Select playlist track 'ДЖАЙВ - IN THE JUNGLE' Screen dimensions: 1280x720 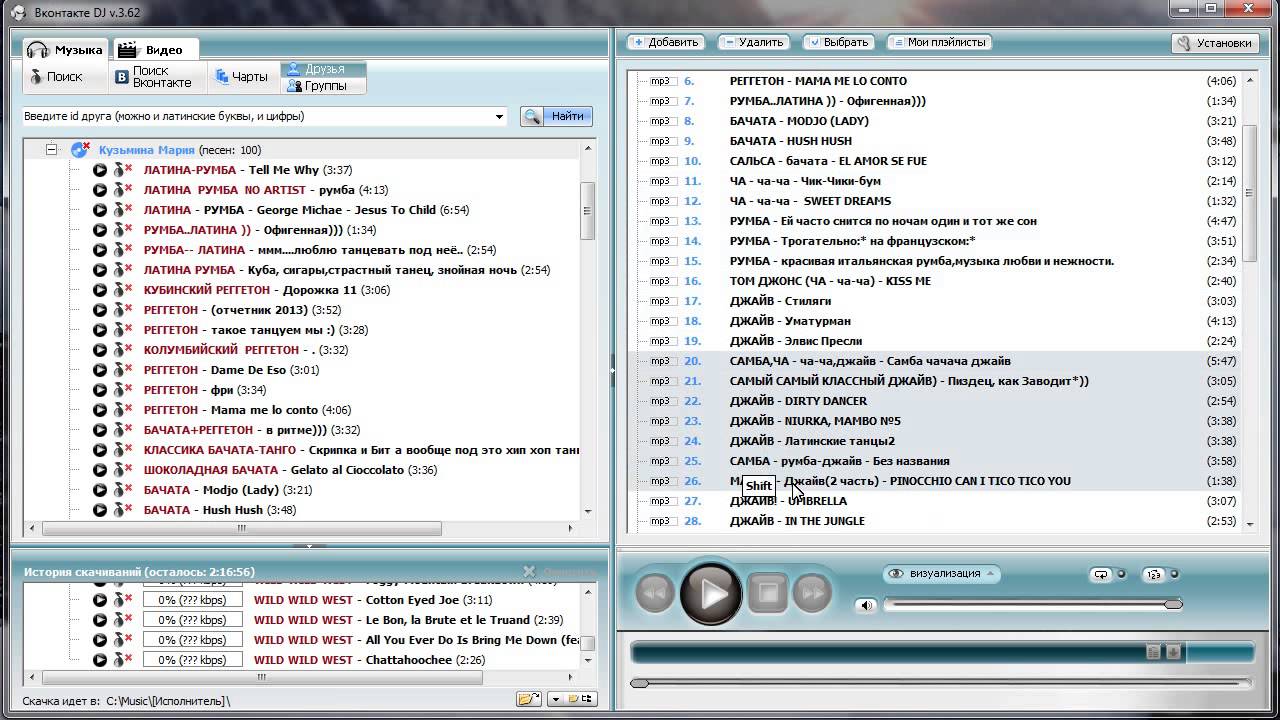(797, 521)
